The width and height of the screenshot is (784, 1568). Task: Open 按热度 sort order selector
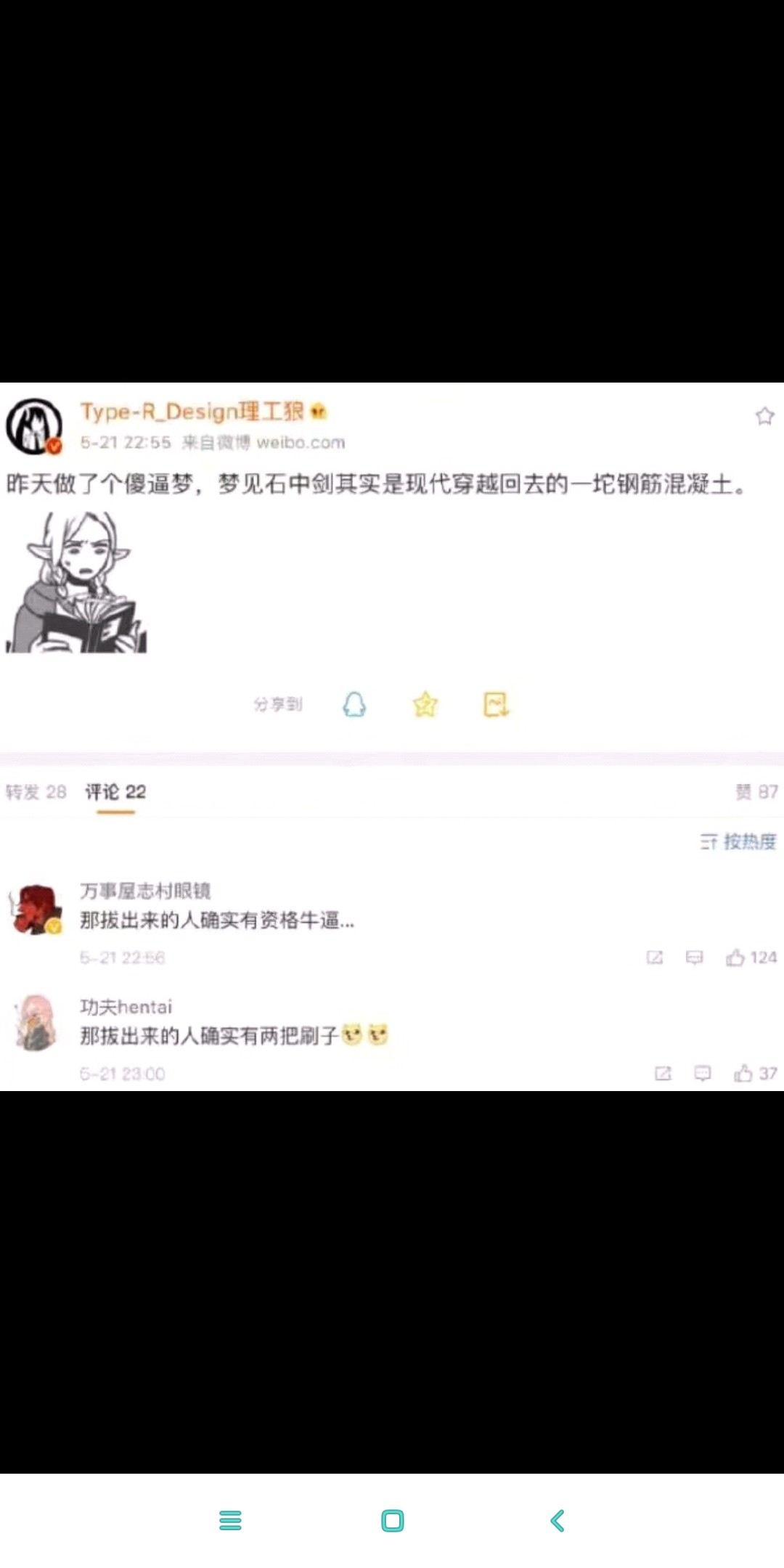738,841
